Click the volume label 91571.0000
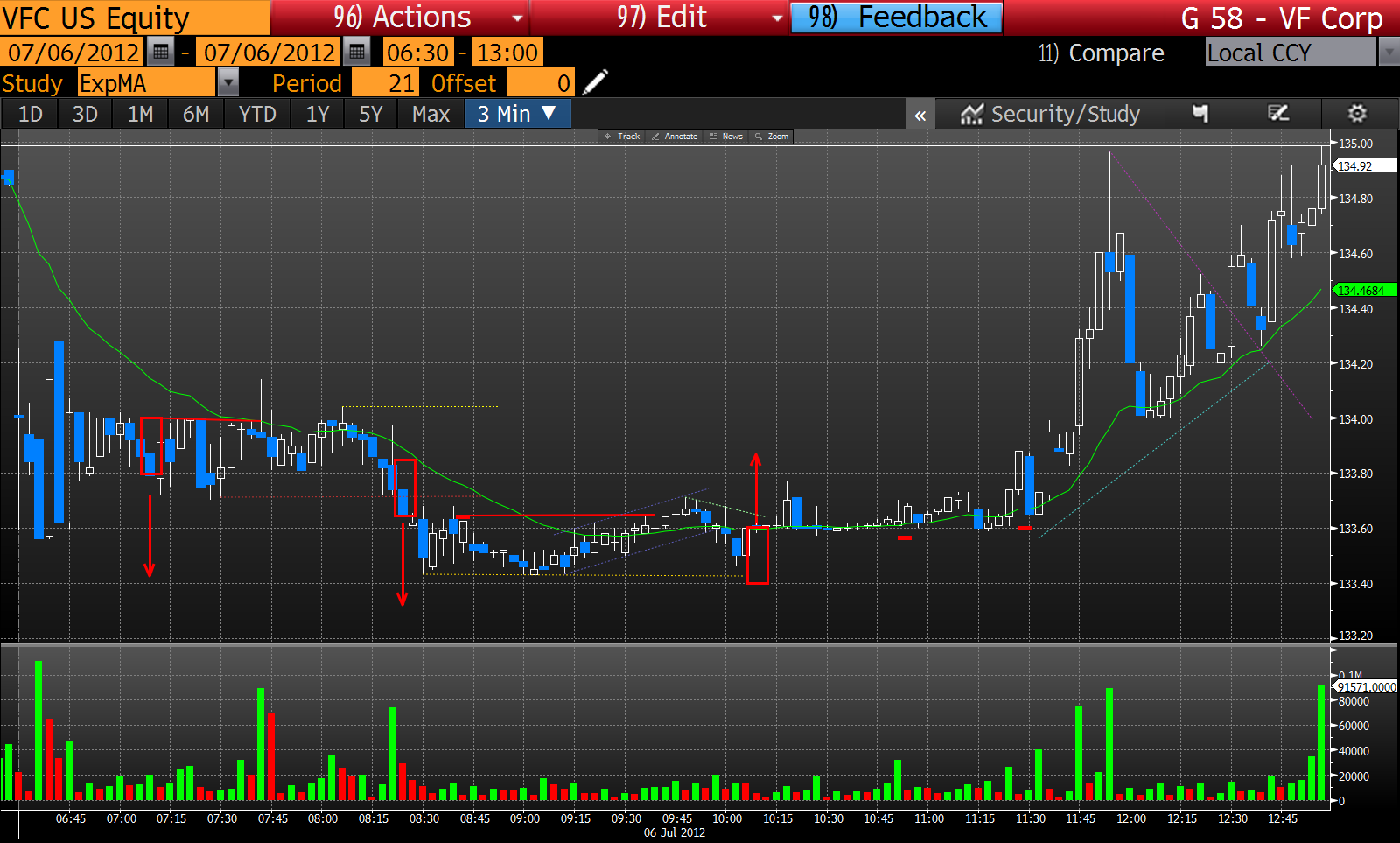The image size is (1400, 843). [x=1367, y=687]
